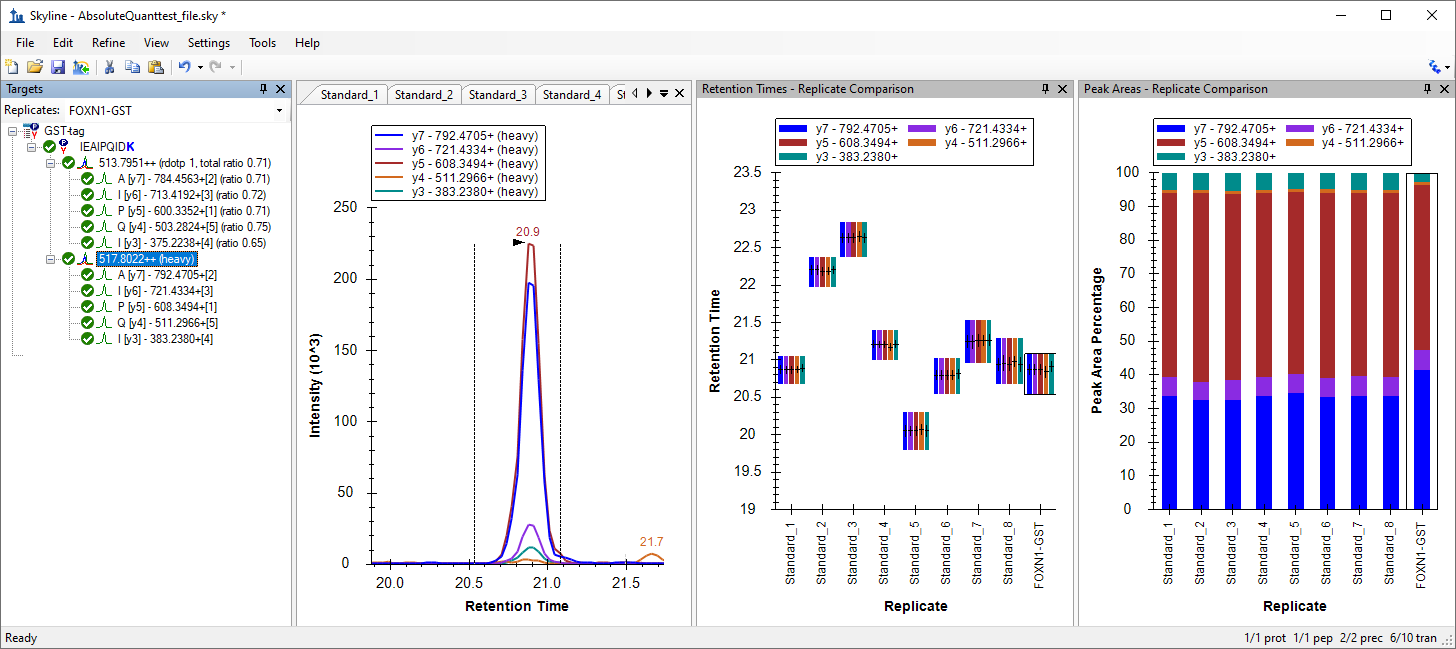Viewport: 1456px width, 649px height.
Task: Click the 513.7951++ precursor chromatogram icon
Action: click(x=86, y=163)
